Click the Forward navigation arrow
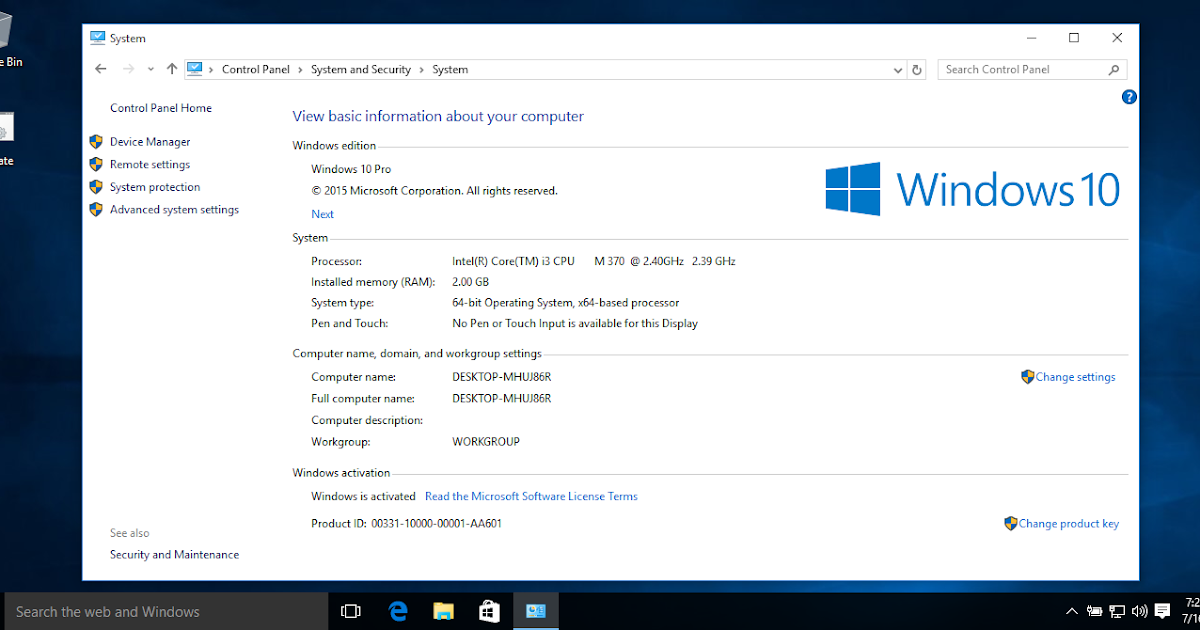Screen dimensions: 1200x630 click(128, 69)
